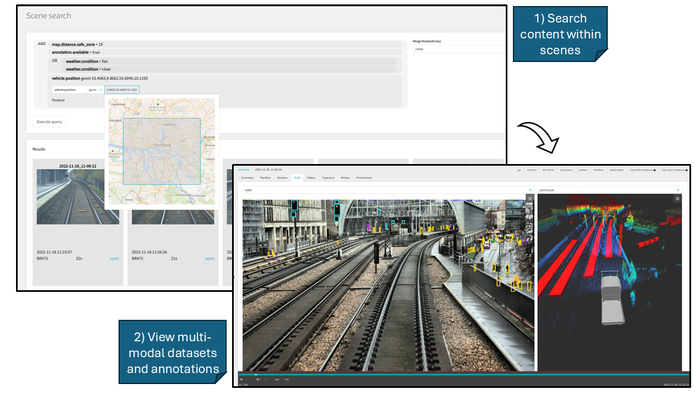This screenshot has width=700, height=395.
Task: Switch to the Summary tab
Action: pos(247,178)
